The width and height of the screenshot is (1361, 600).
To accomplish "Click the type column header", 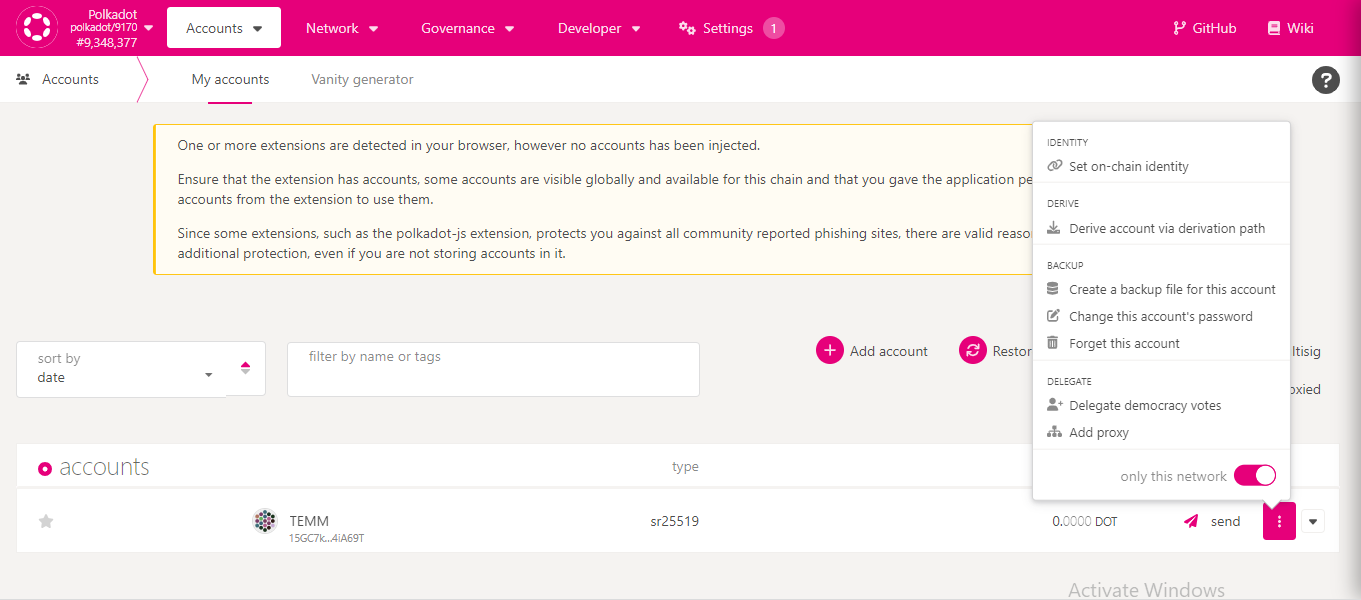I will pyautogui.click(x=685, y=467).
